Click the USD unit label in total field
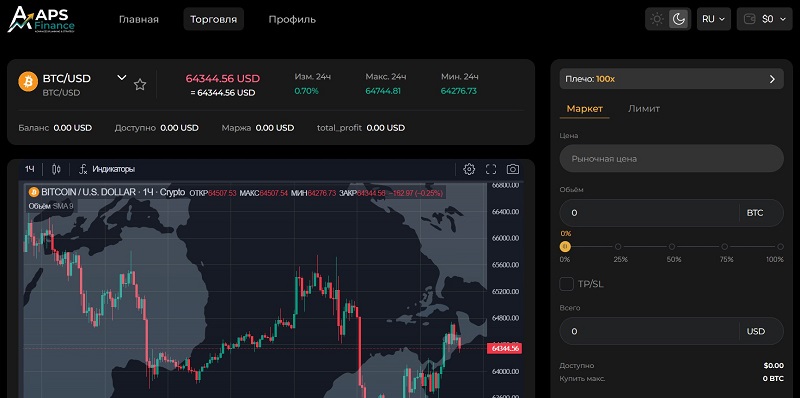The image size is (800, 398). tap(756, 331)
